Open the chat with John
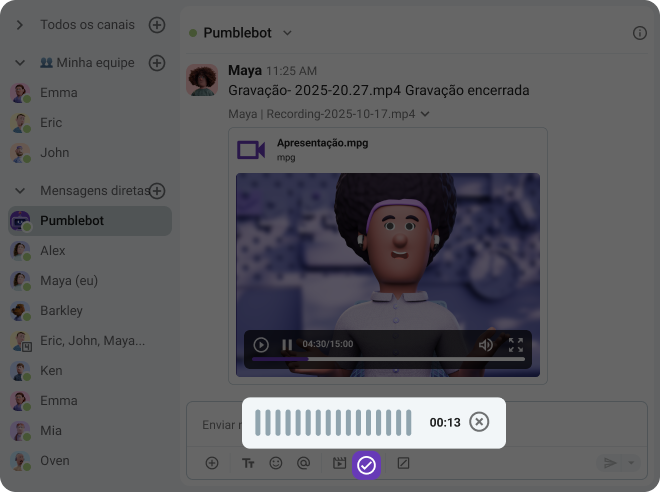This screenshot has width=660, height=492. point(90,152)
